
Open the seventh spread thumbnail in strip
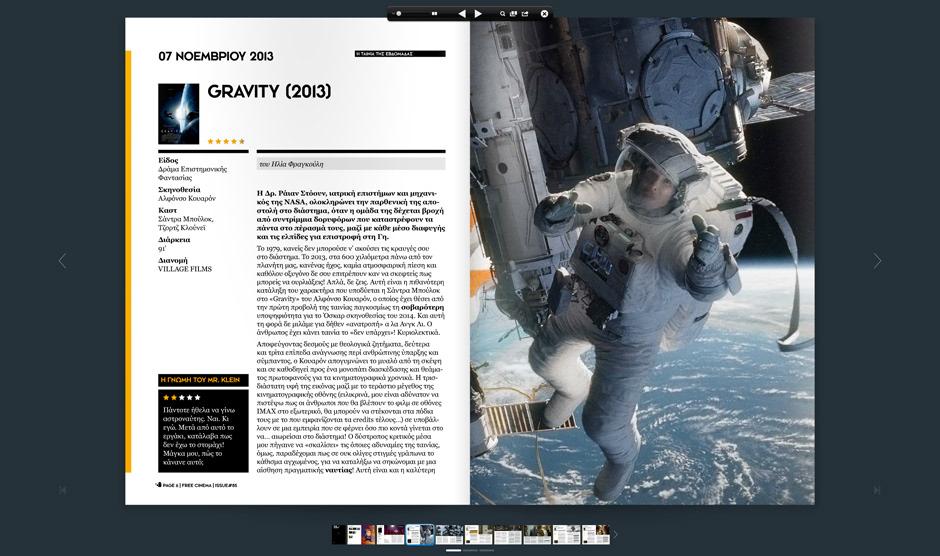tap(508, 534)
